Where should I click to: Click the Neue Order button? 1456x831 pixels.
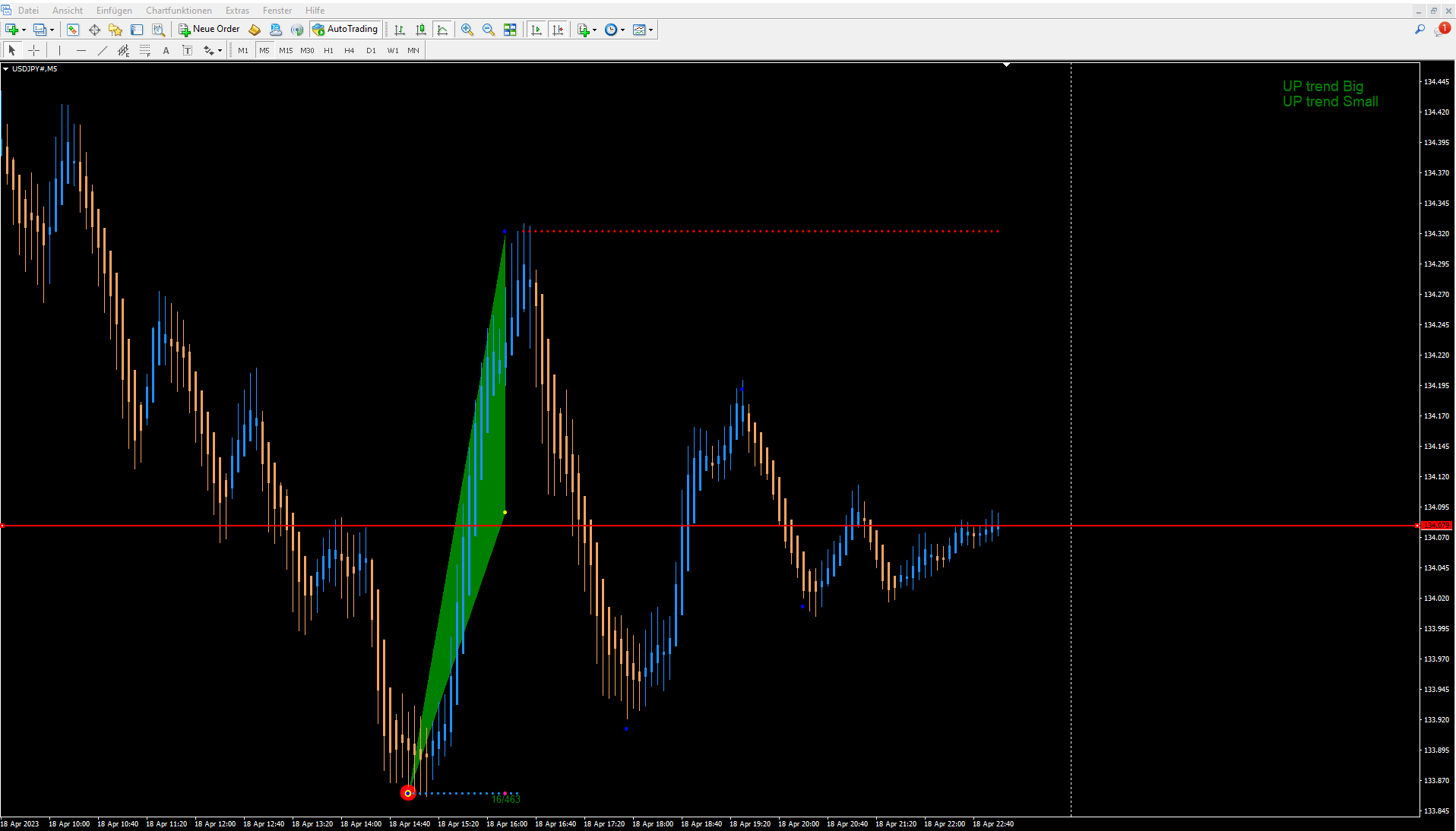210,30
